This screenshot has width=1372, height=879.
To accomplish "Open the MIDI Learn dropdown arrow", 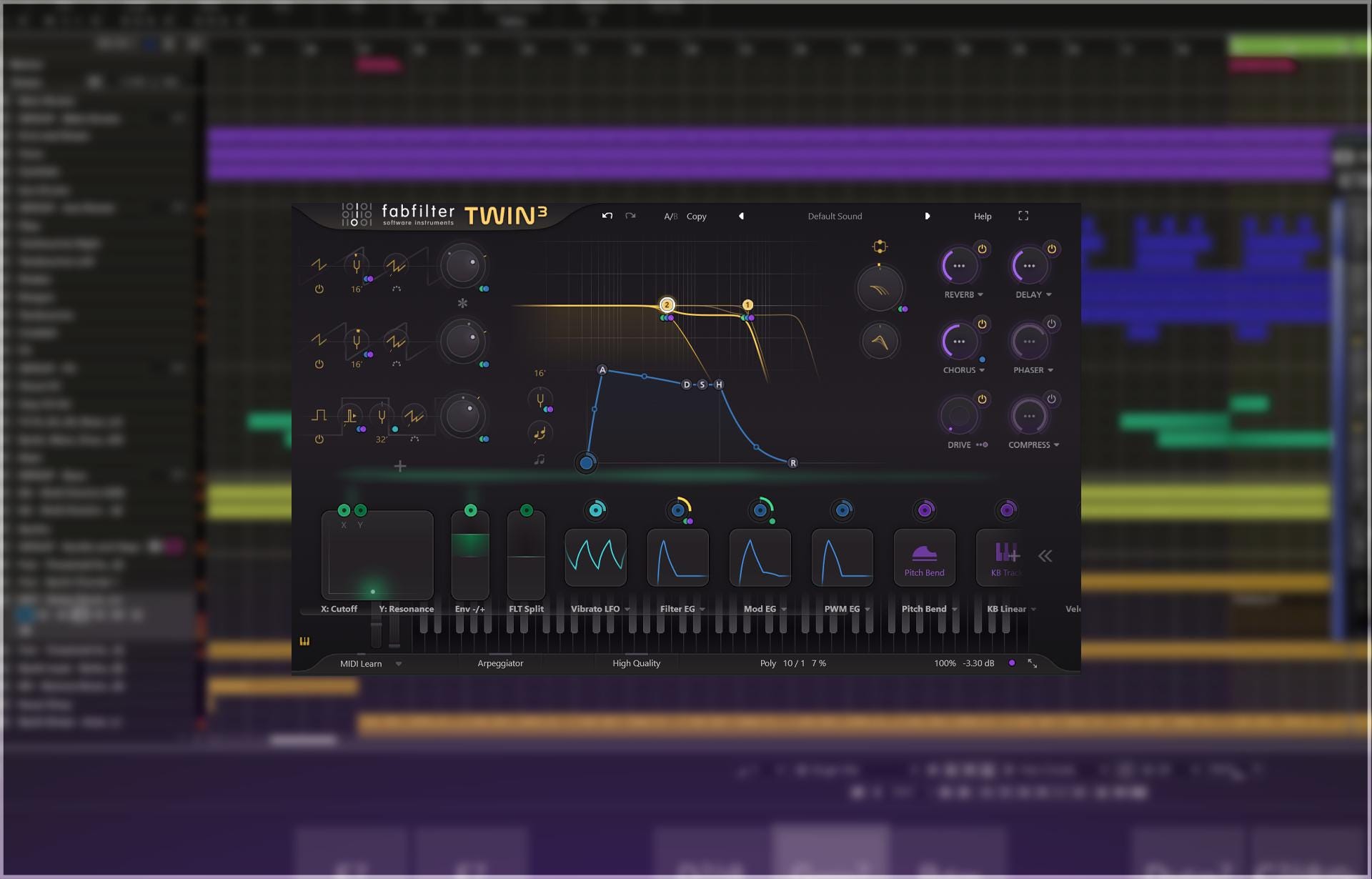I will [399, 664].
